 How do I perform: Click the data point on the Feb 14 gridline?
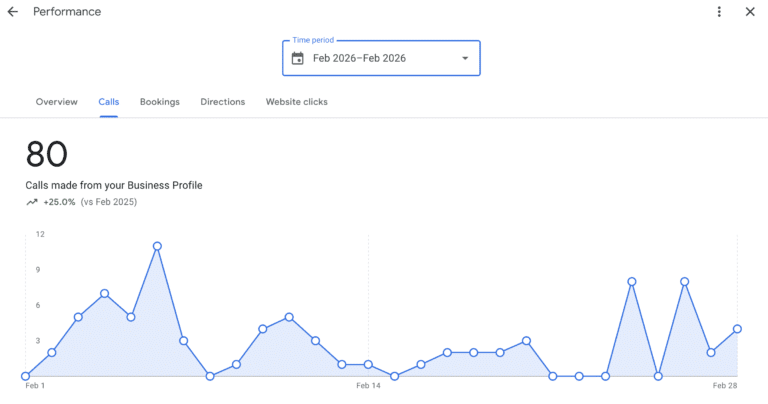(368, 364)
